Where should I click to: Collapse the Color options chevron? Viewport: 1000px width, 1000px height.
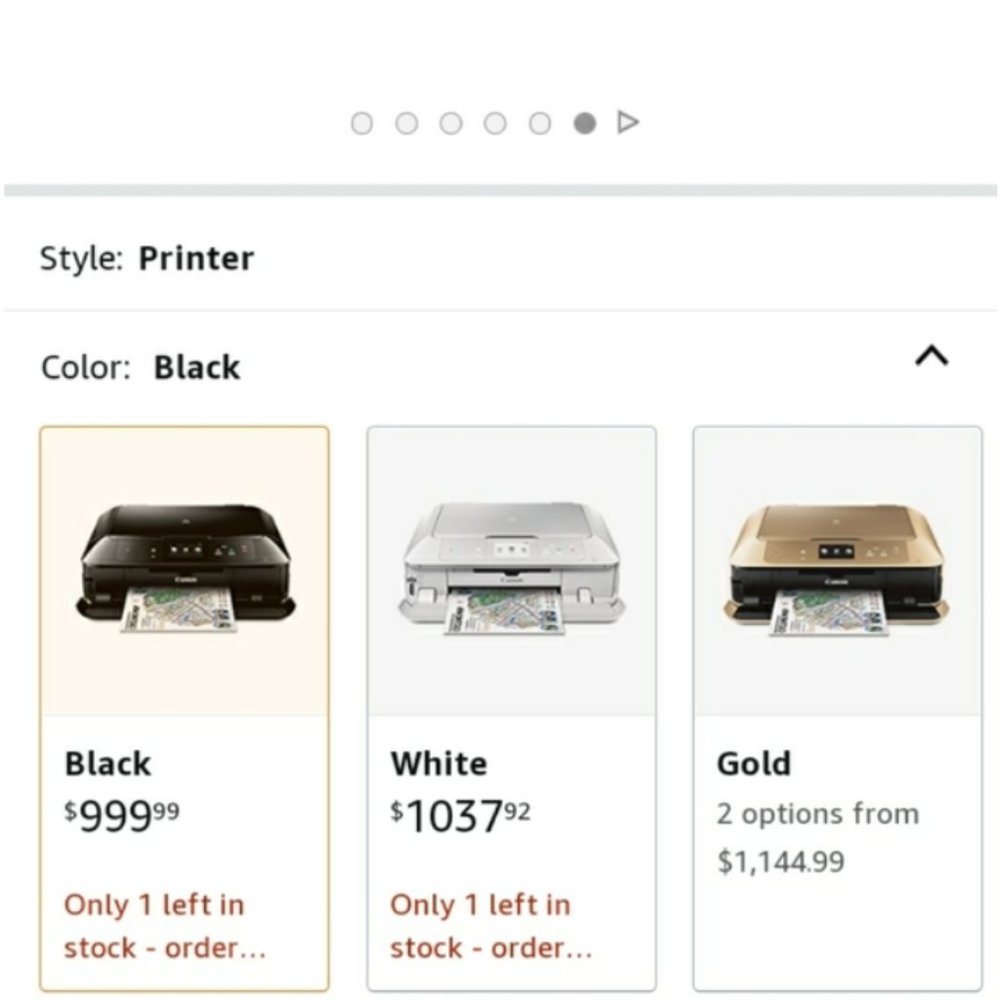[931, 357]
